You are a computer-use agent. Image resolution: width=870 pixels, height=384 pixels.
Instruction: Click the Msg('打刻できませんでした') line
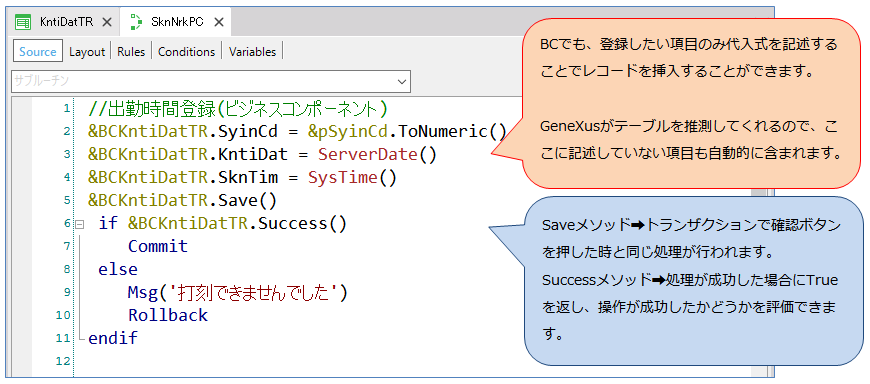point(237,292)
